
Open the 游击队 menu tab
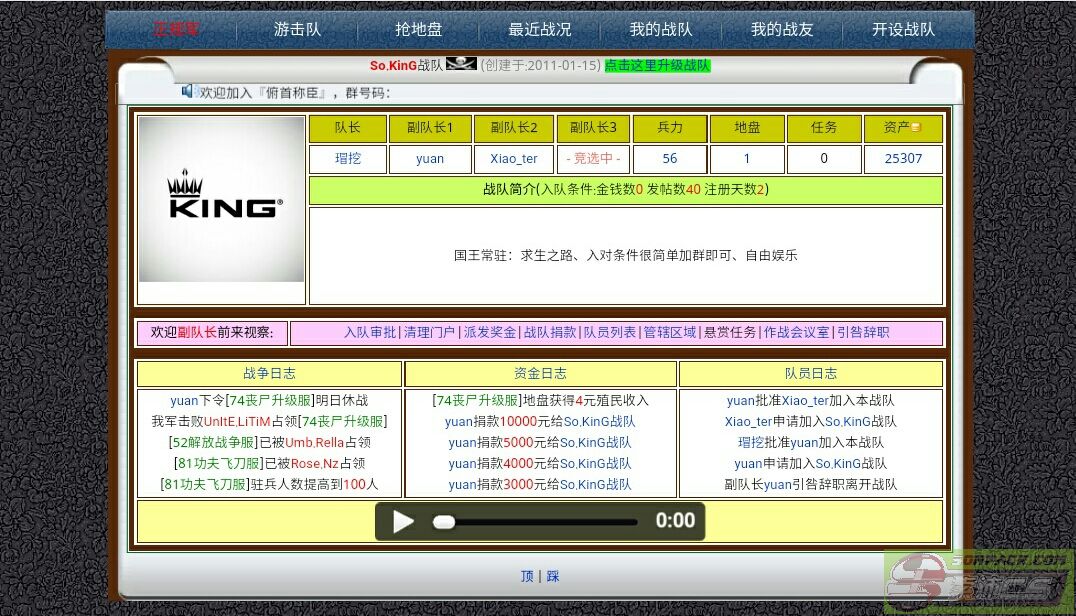(297, 29)
